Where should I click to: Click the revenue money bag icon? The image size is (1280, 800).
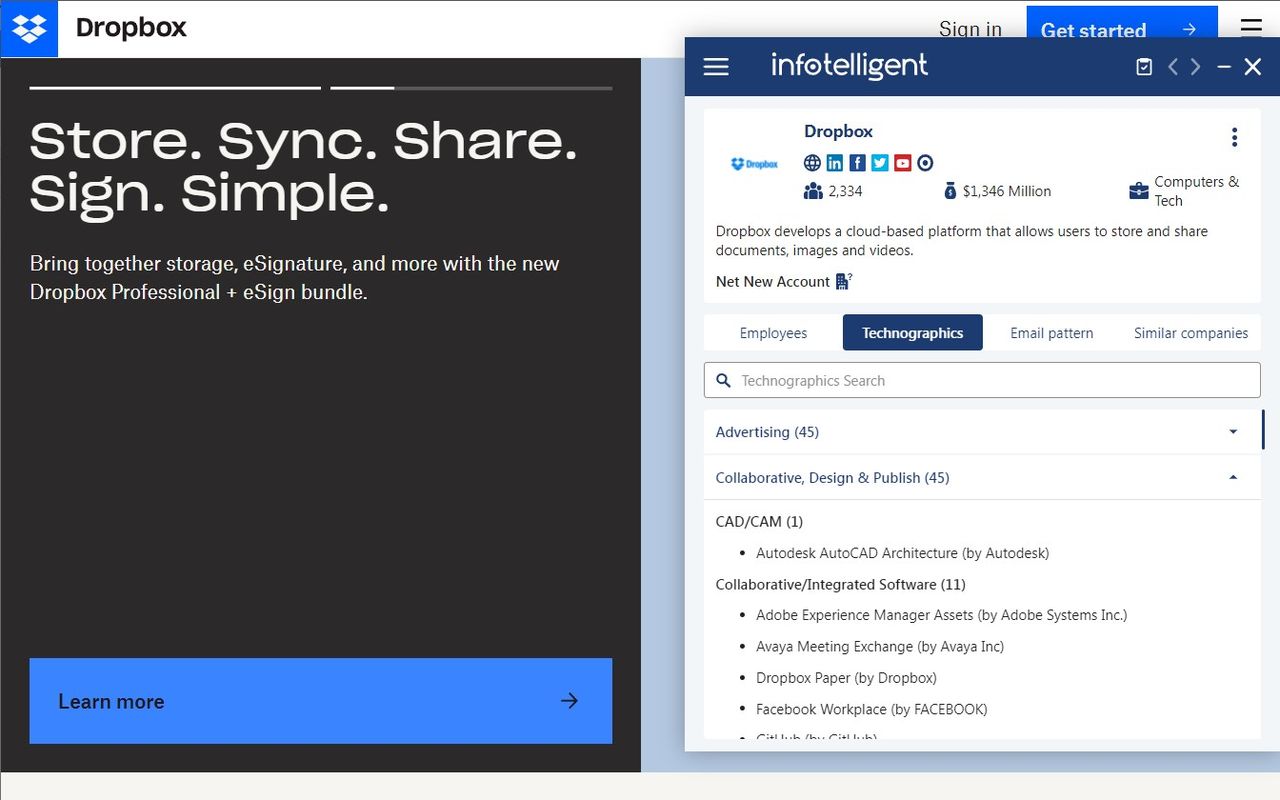point(950,191)
